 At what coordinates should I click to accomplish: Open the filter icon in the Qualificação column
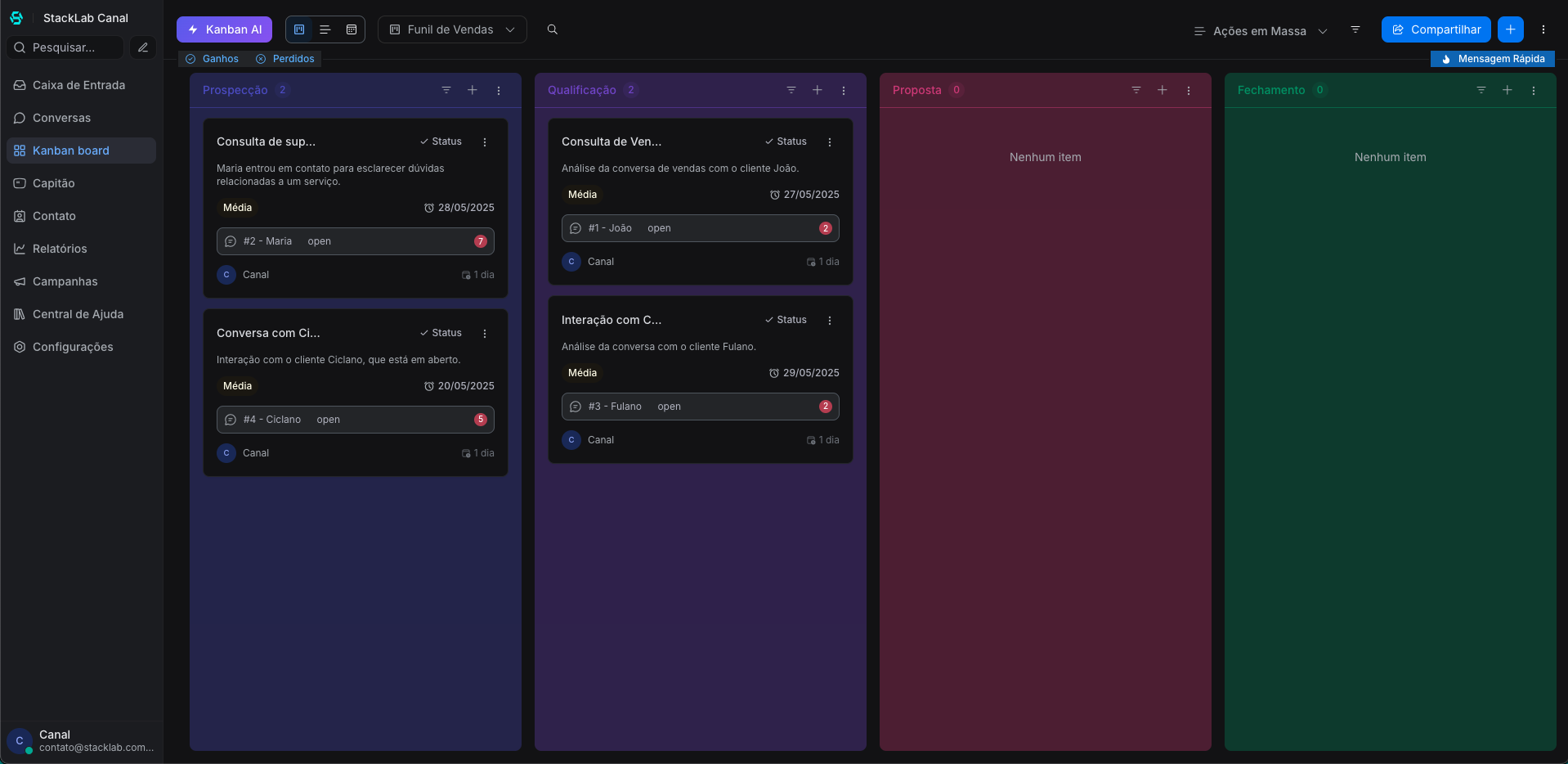pyautogui.click(x=791, y=90)
